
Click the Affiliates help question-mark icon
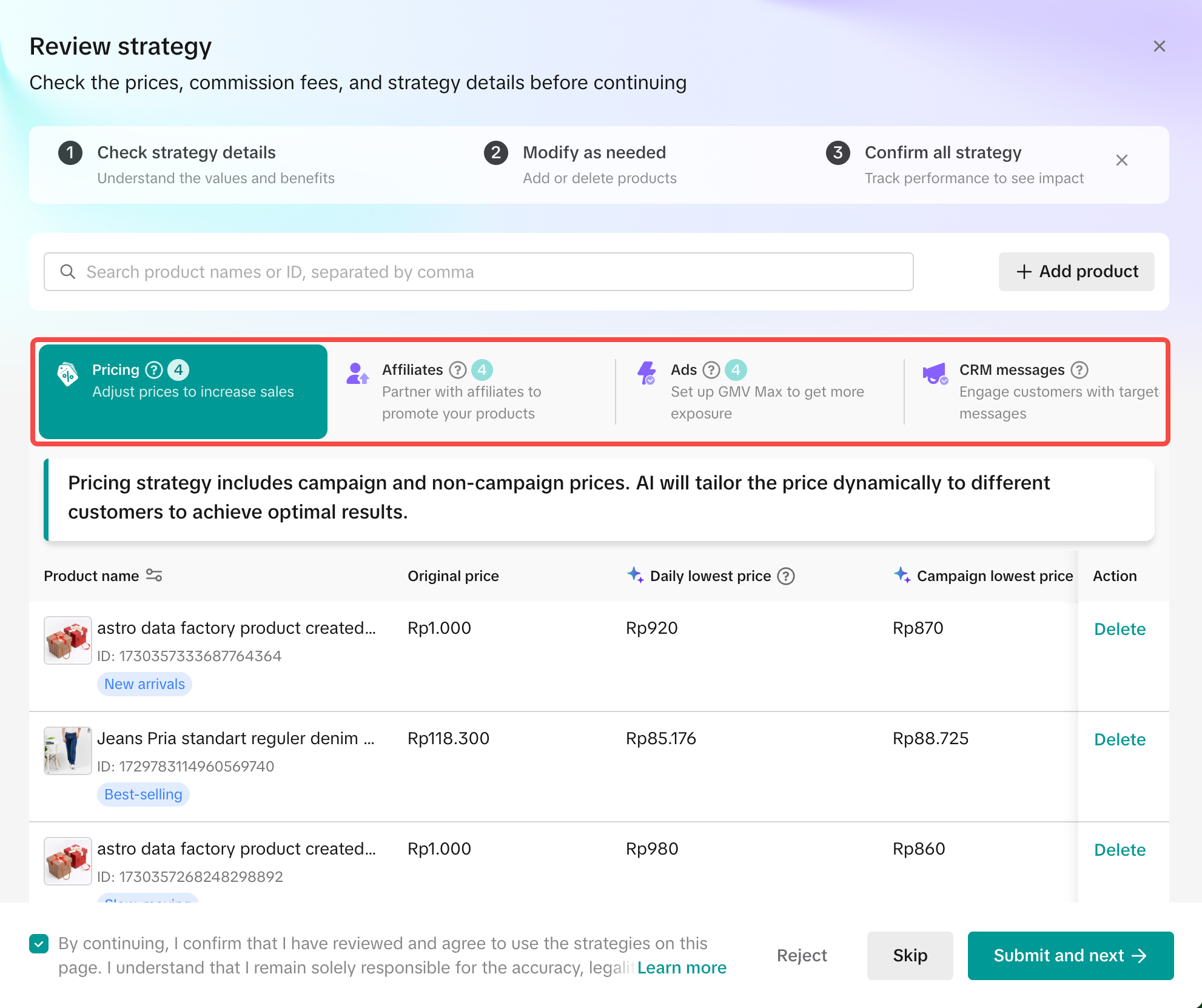tap(458, 370)
